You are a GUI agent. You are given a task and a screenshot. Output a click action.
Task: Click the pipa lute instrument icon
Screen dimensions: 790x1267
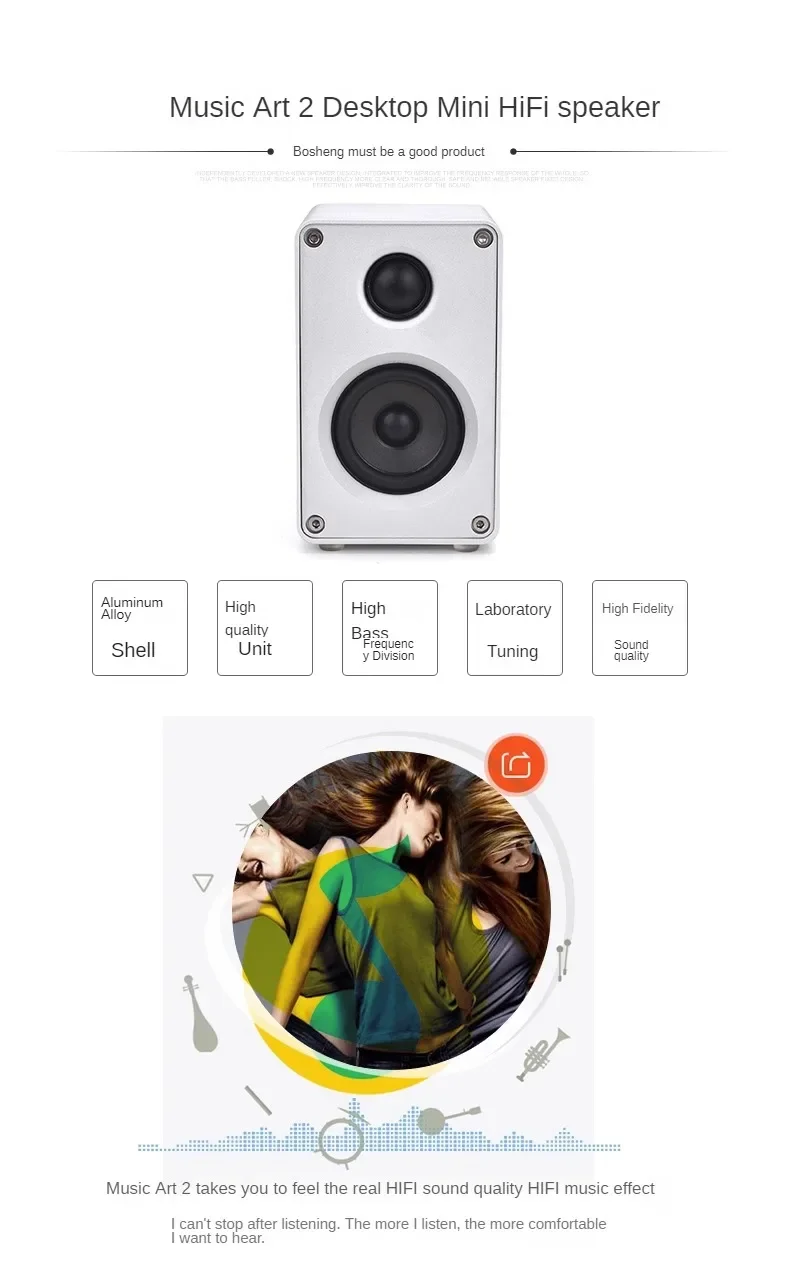tap(200, 1014)
